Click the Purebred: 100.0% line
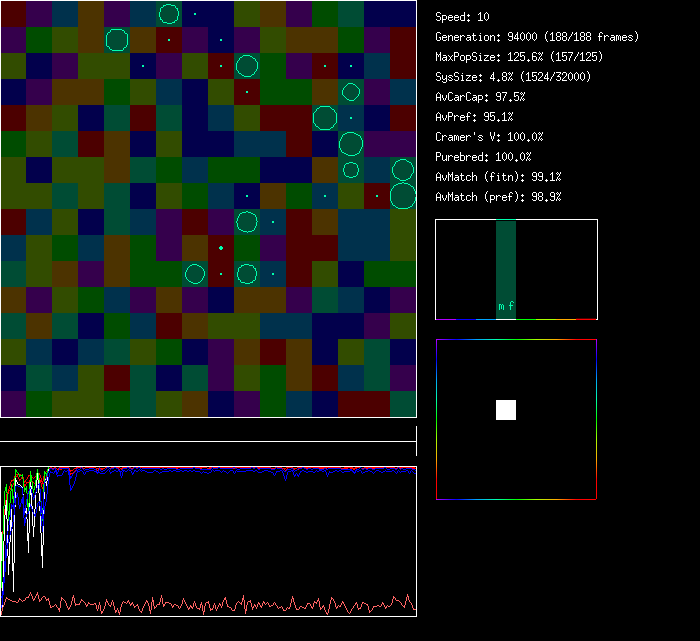This screenshot has width=700, height=641. tap(484, 157)
